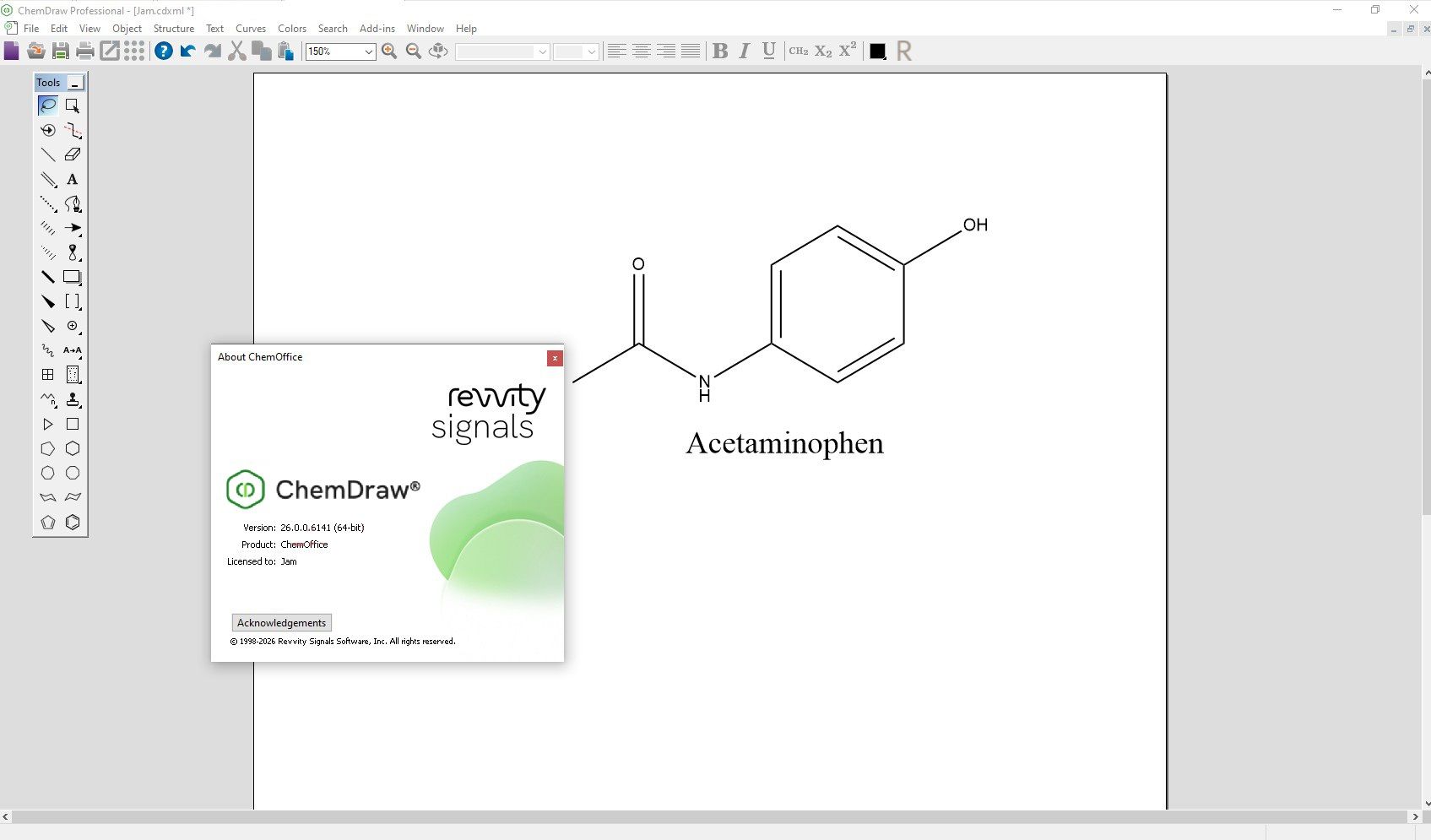Undo the last action

point(187,51)
